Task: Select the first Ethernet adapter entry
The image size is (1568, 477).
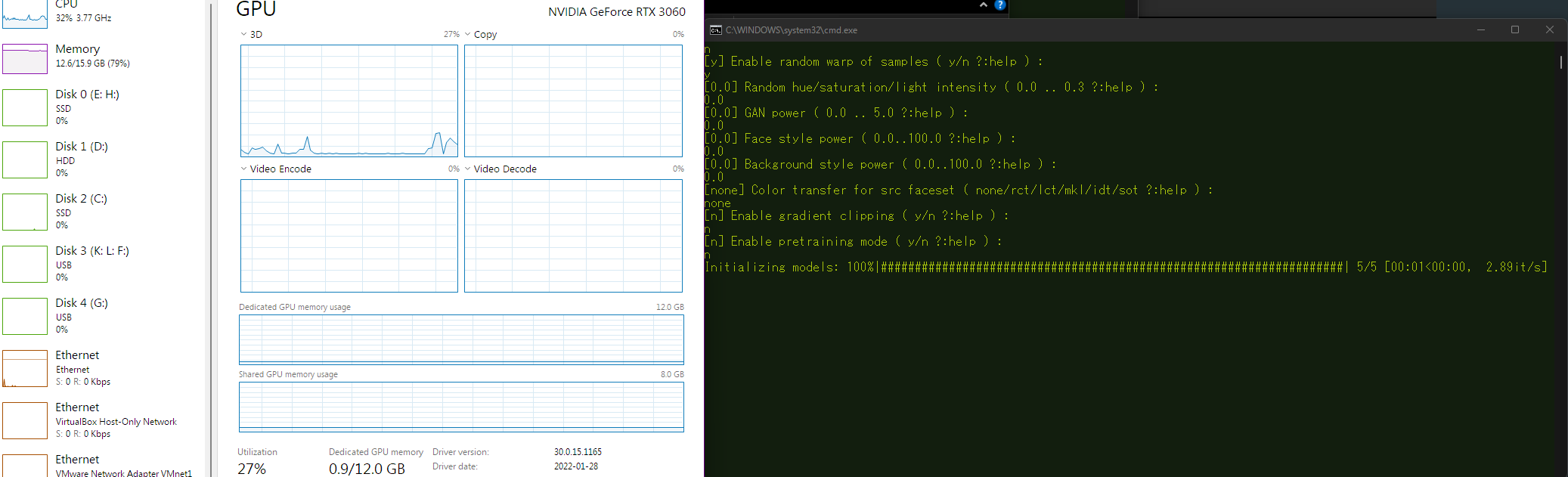Action: coord(104,368)
